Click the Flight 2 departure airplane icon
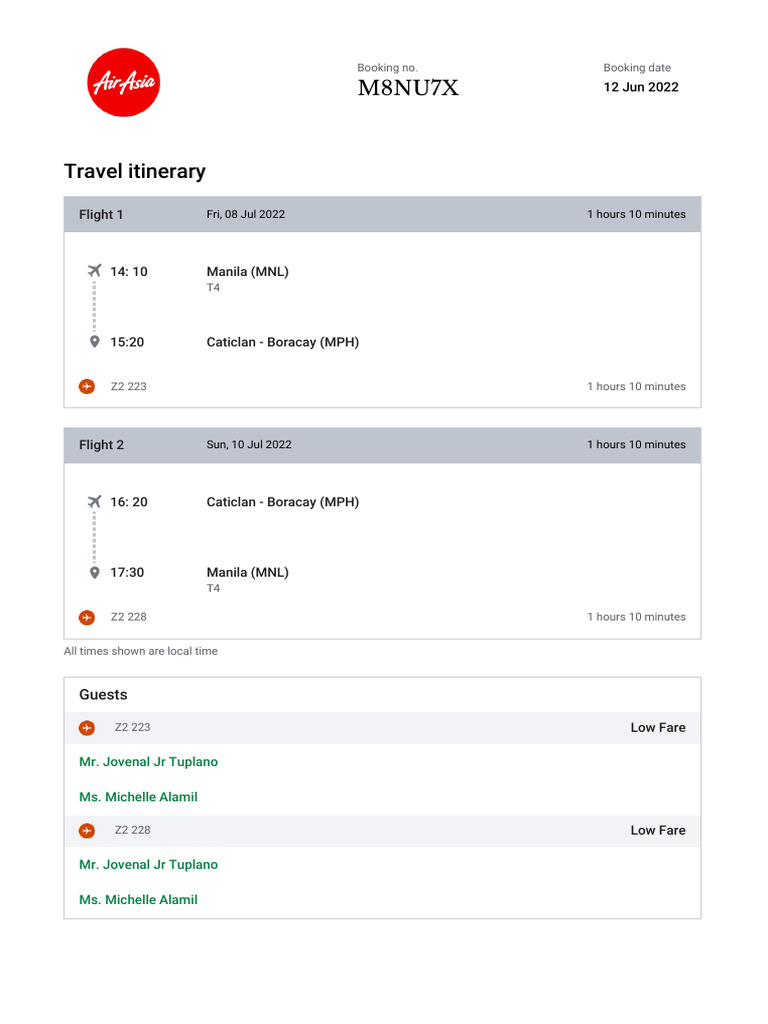 point(95,502)
